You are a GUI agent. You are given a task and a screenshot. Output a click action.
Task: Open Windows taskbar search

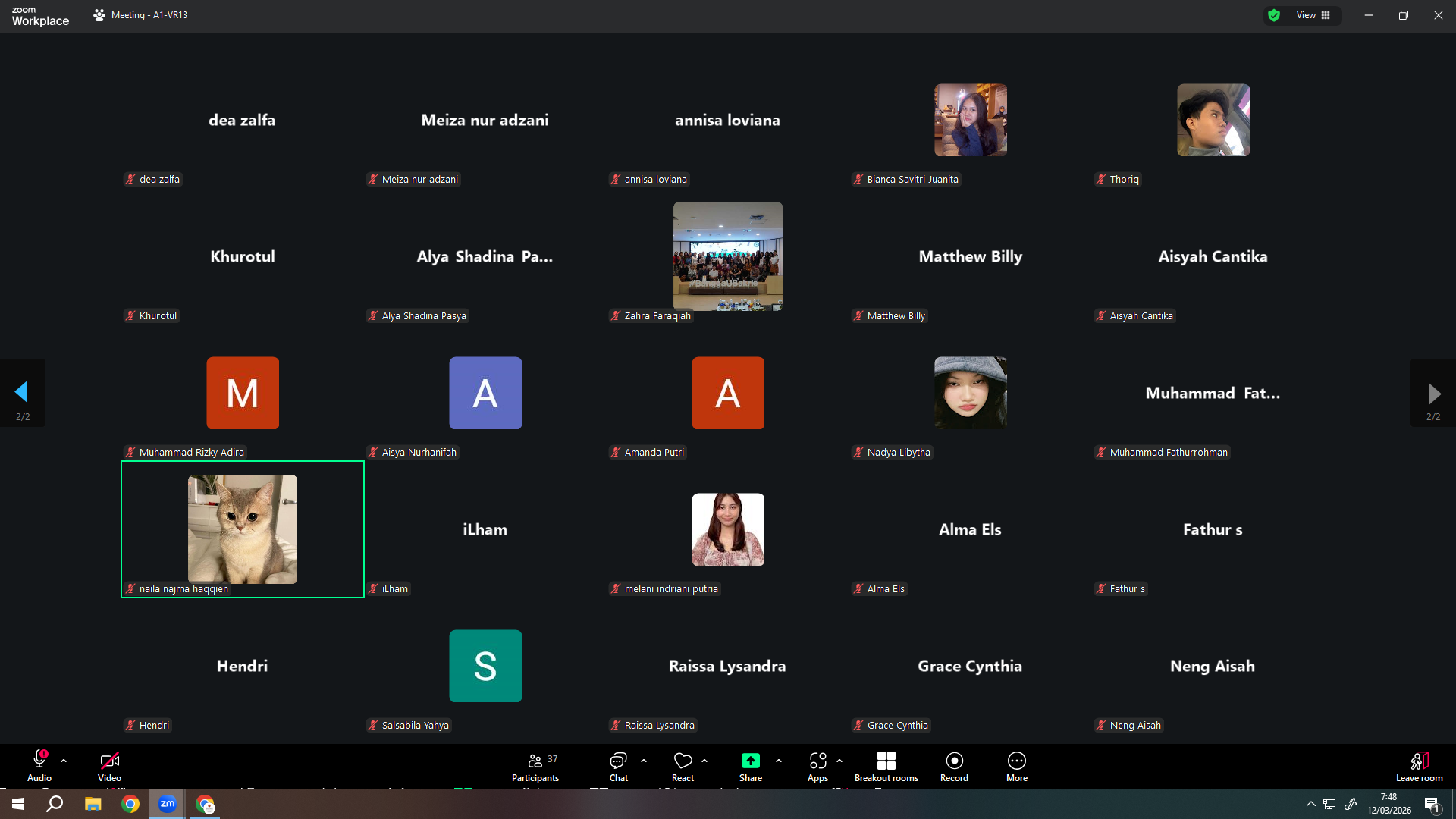(x=55, y=804)
